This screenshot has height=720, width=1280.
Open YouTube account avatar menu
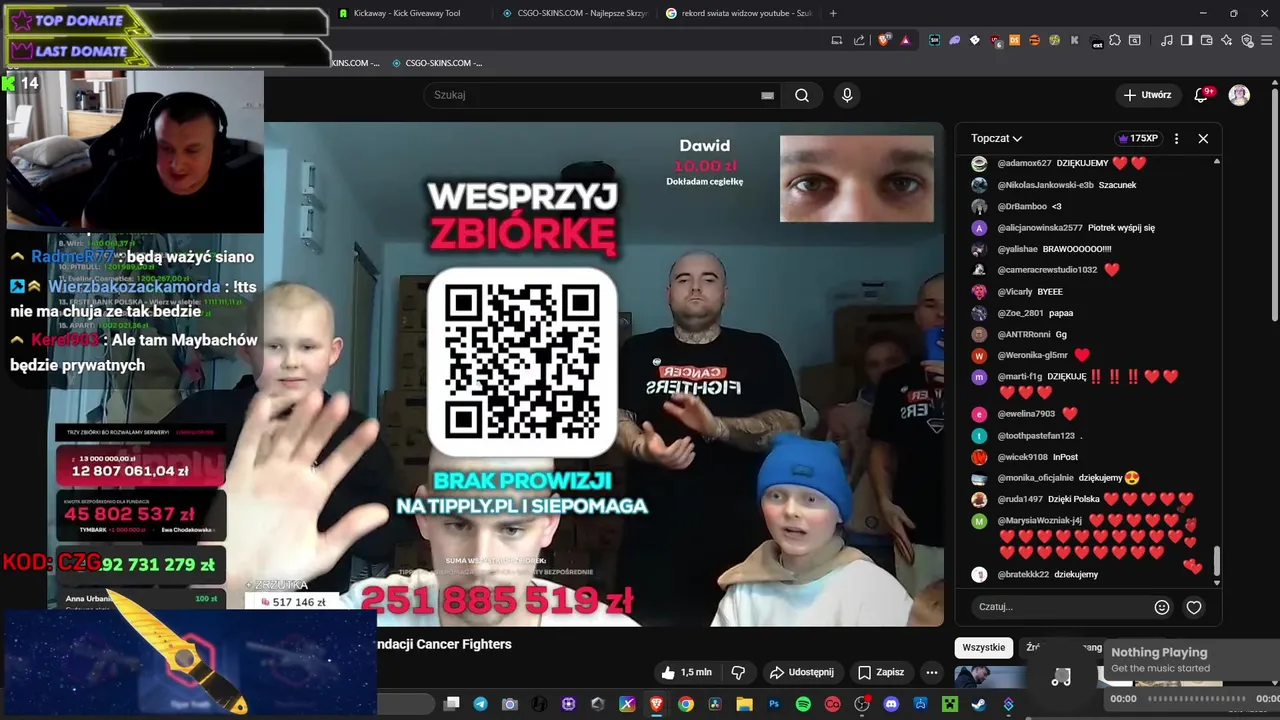point(1239,95)
